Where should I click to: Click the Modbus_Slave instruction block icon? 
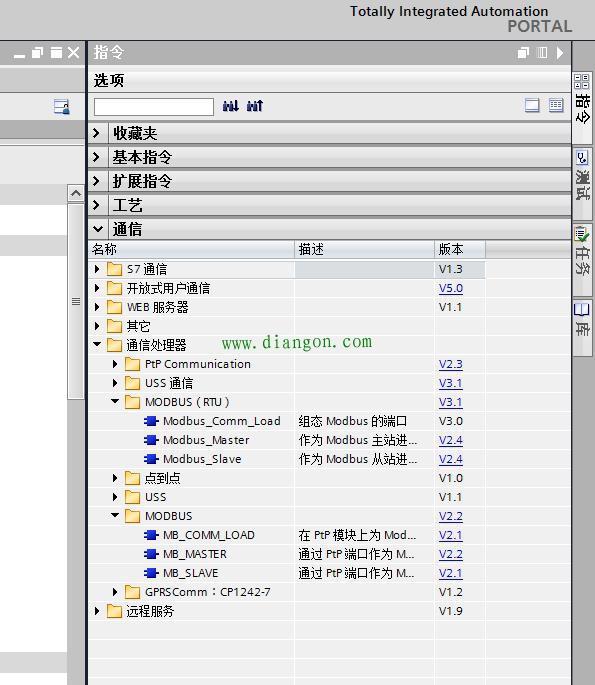click(151, 459)
